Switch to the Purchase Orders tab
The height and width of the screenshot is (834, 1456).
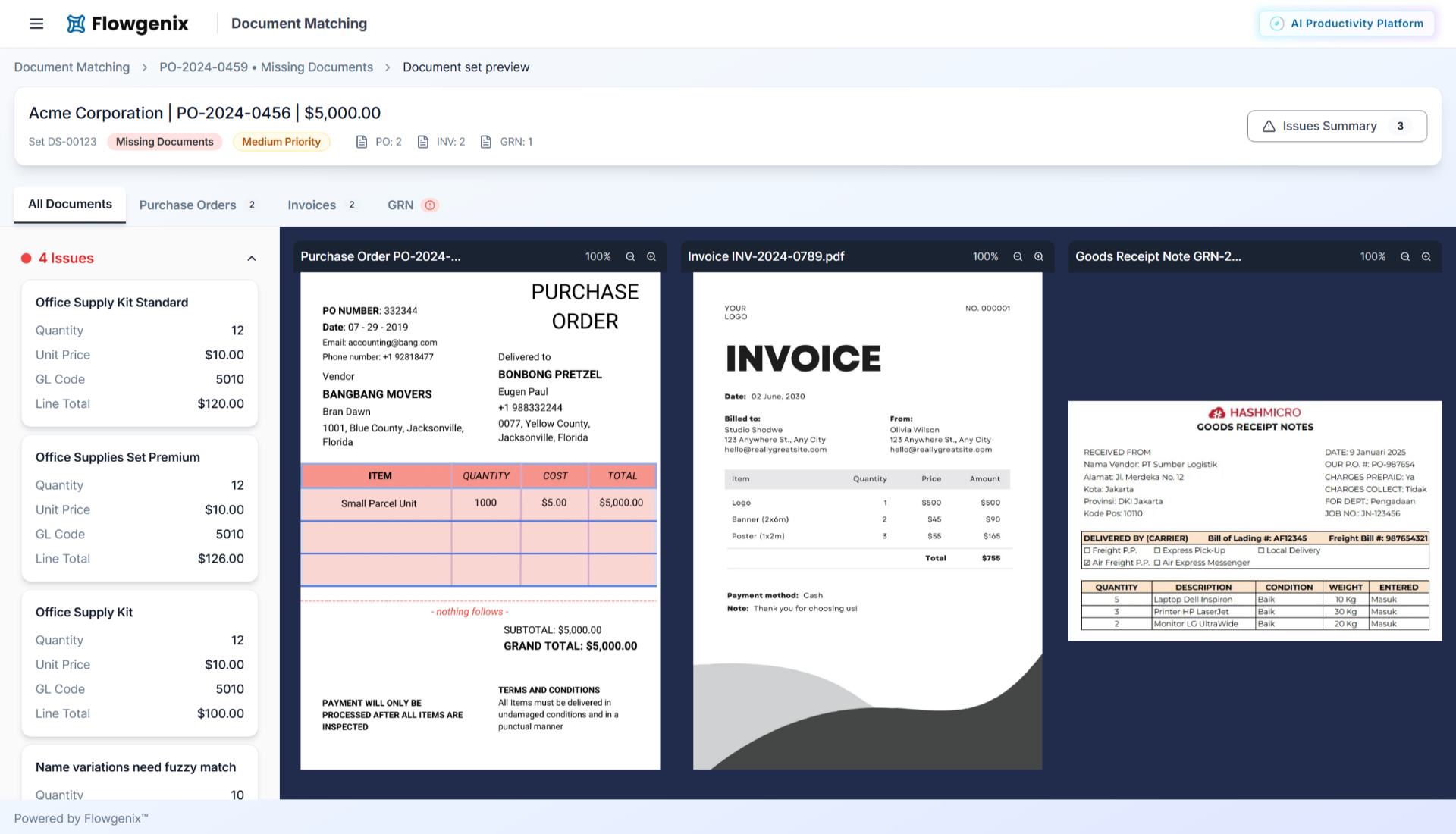(199, 205)
